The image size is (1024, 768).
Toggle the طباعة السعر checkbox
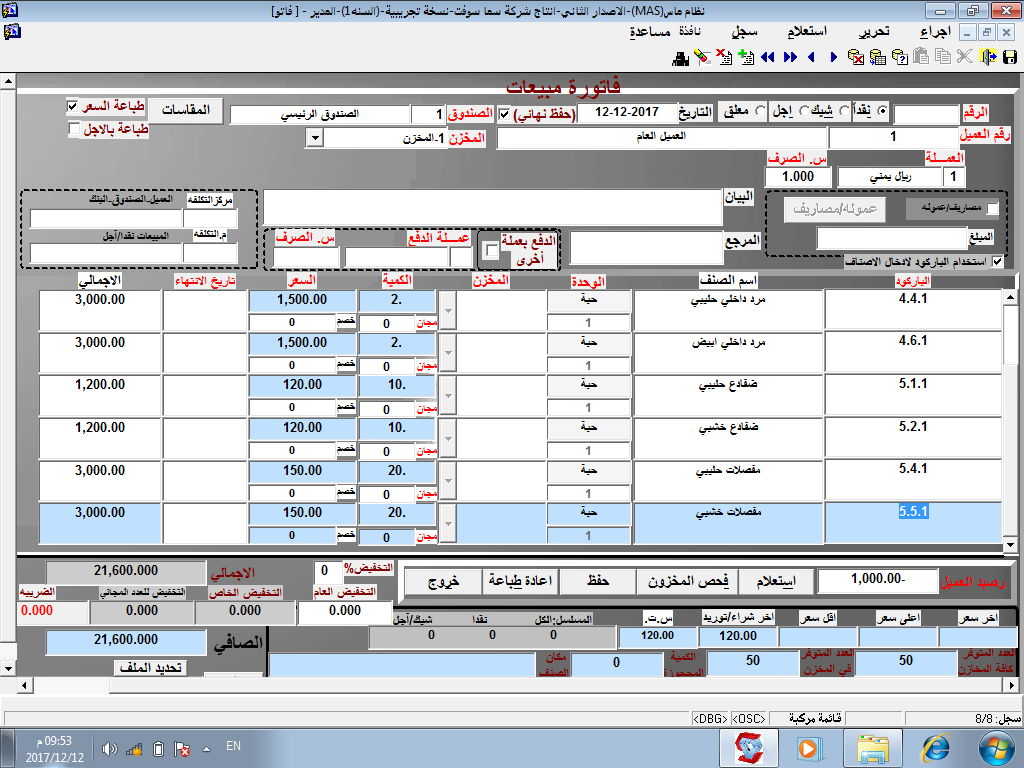tap(73, 106)
